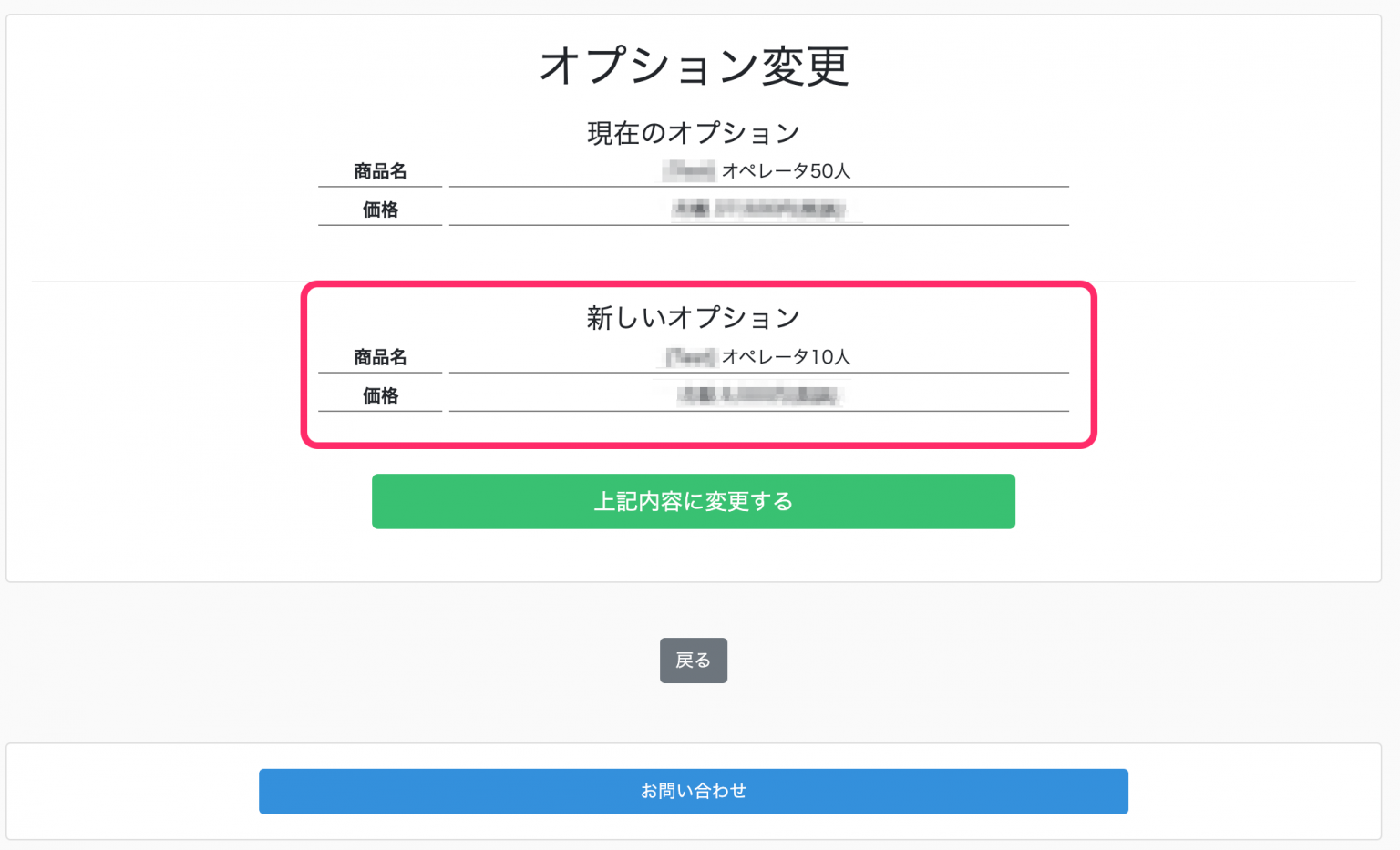The width and height of the screenshot is (1400, 850).
Task: Click the 新しいオプション section heading
Action: [693, 317]
